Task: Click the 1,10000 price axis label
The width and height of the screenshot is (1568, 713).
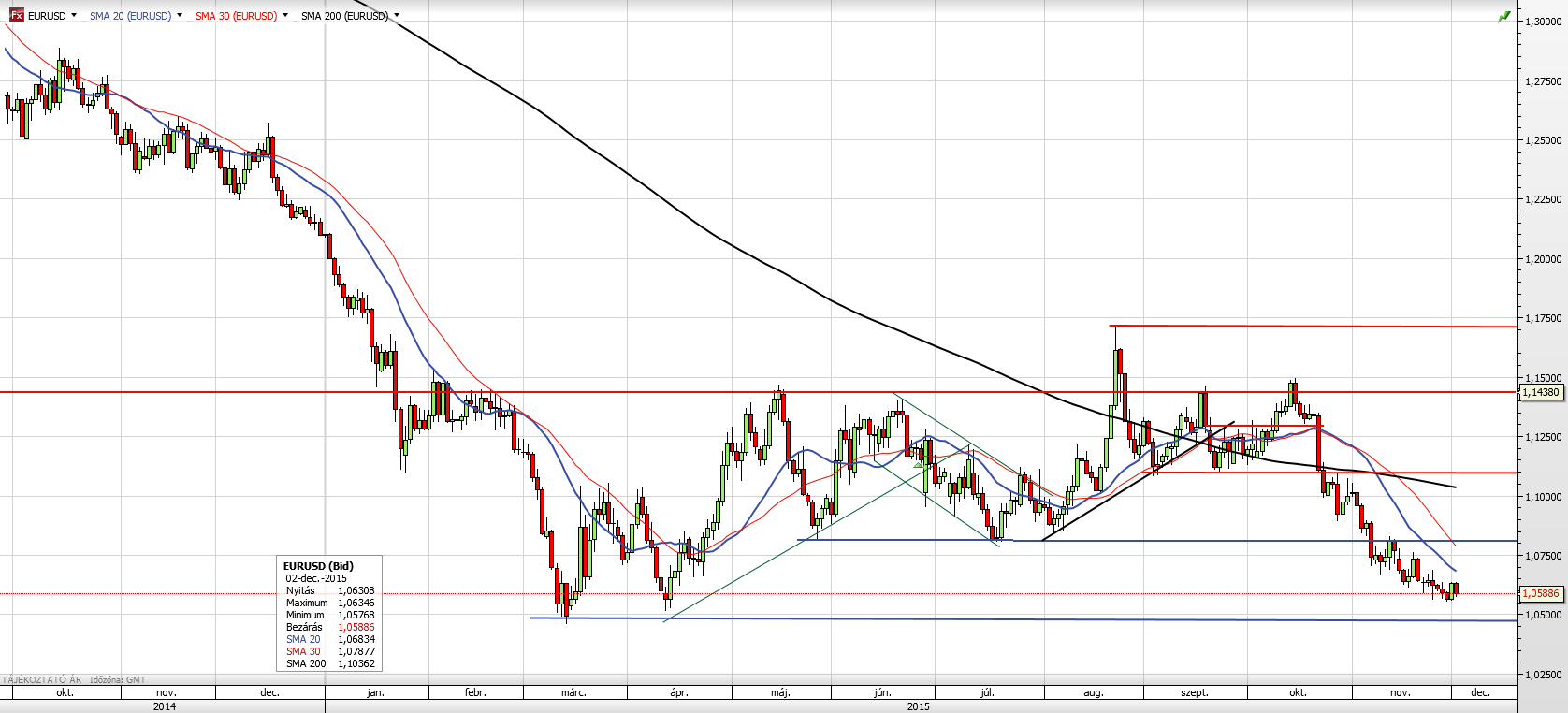Action: click(1543, 497)
